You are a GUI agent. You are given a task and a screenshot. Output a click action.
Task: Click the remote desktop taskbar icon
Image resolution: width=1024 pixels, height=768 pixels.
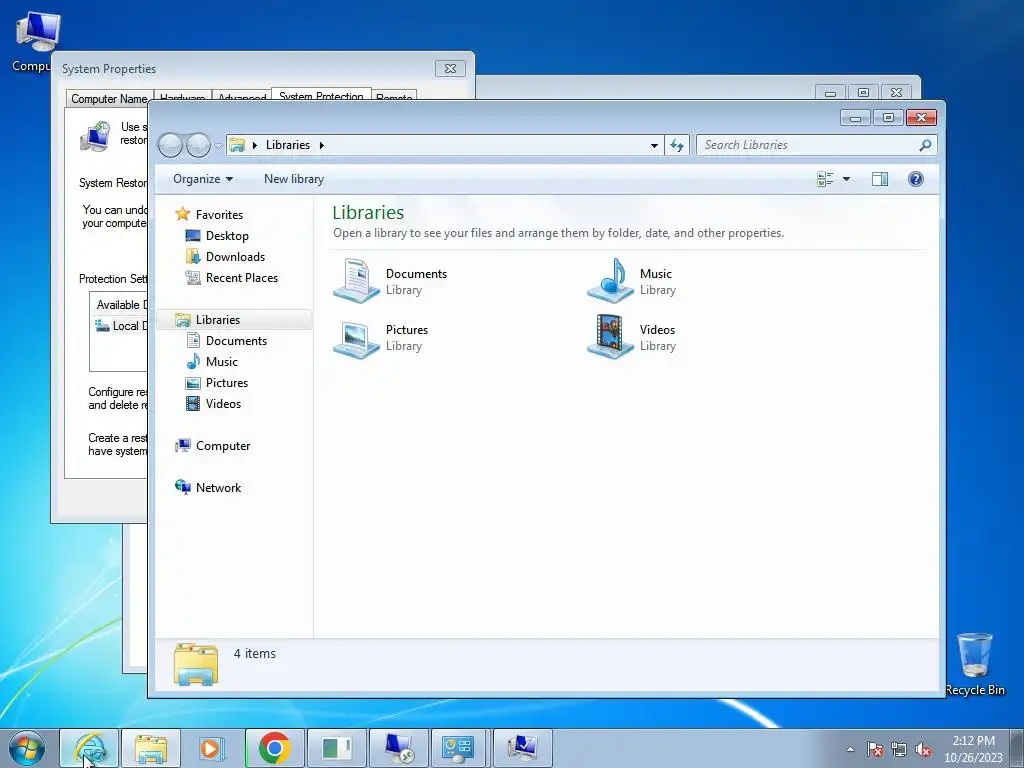tap(398, 748)
